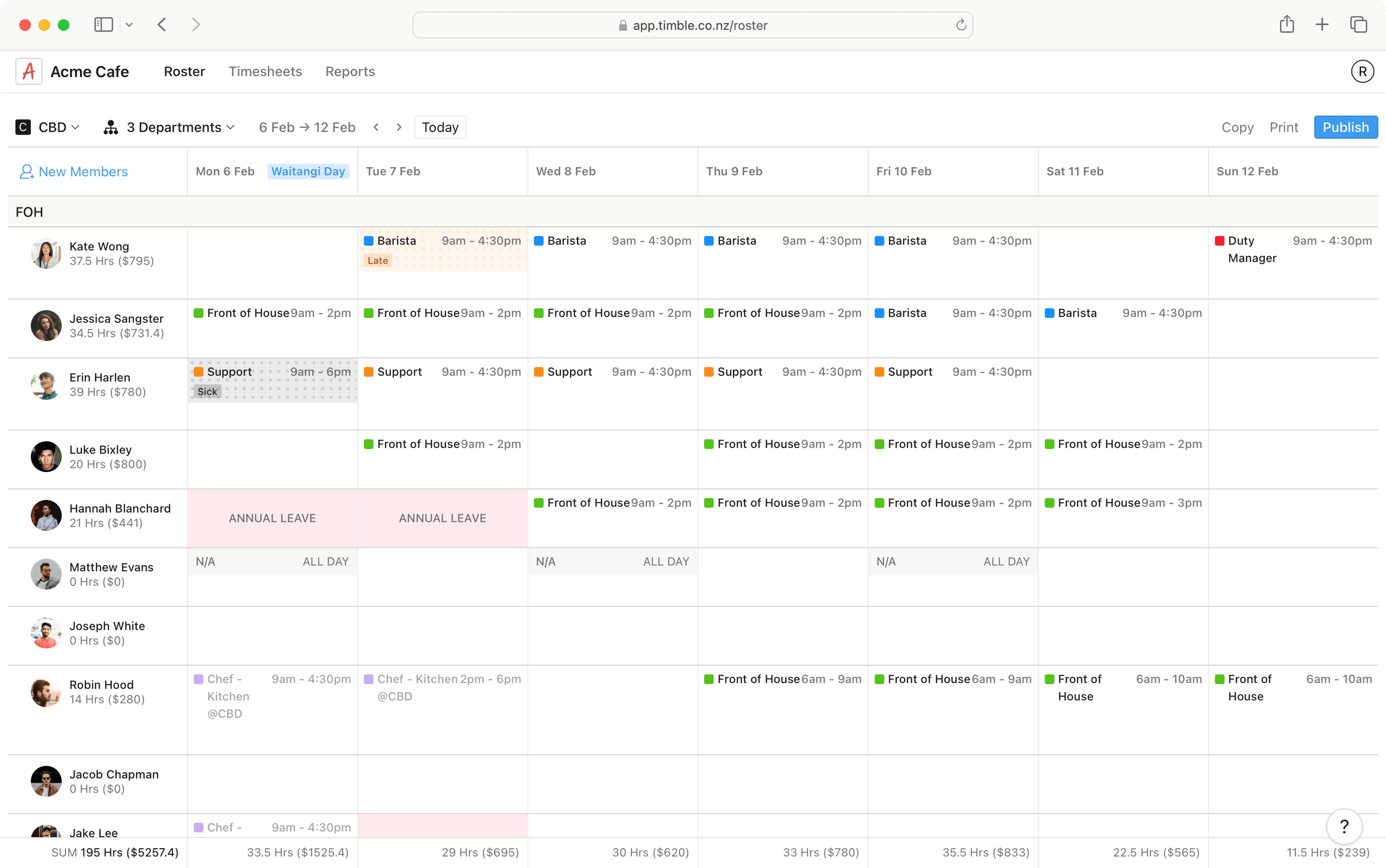Viewport: 1386px width, 868px height.
Task: Click the departments hierarchy icon
Action: [109, 127]
